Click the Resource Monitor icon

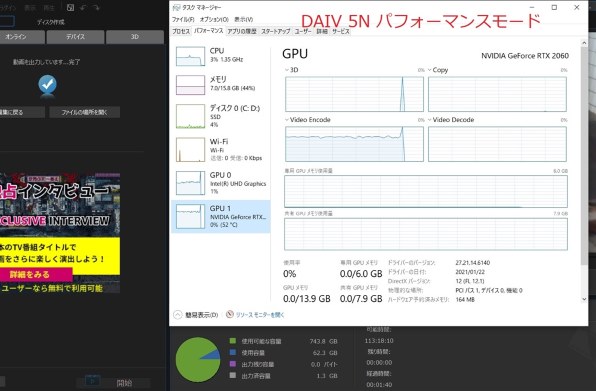coord(230,314)
